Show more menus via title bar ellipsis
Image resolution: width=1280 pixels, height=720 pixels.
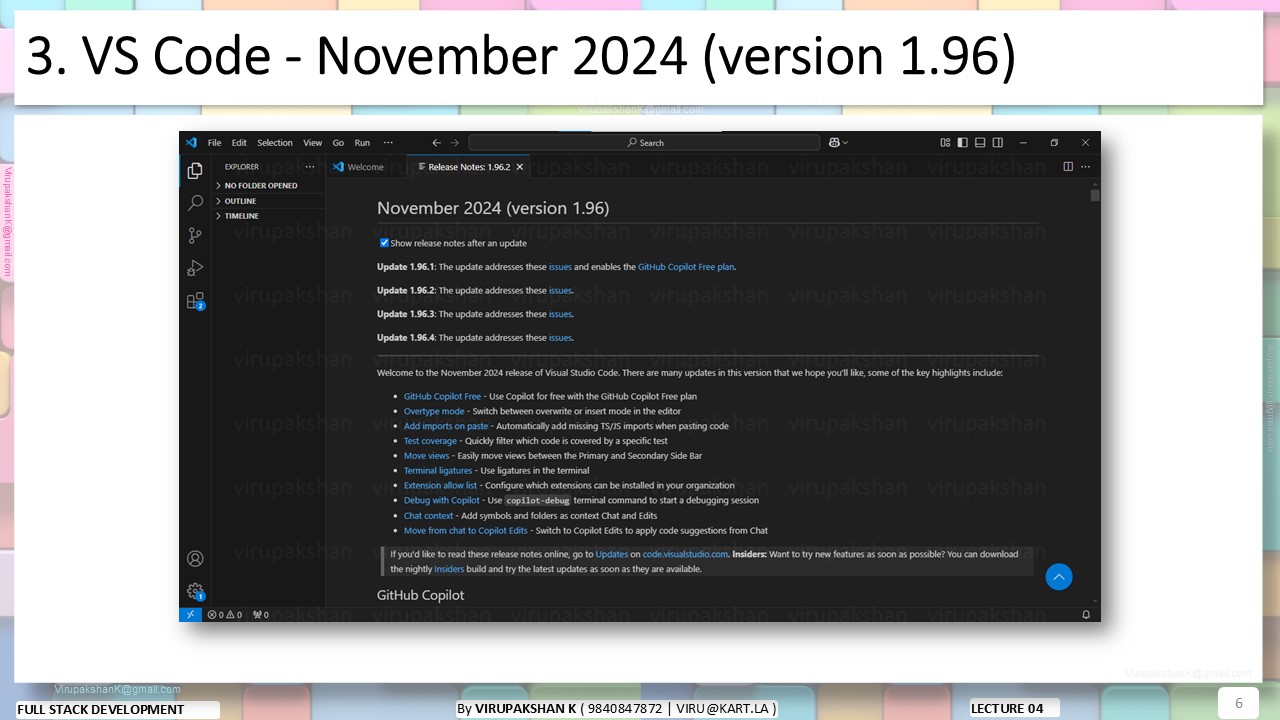pyautogui.click(x=389, y=143)
